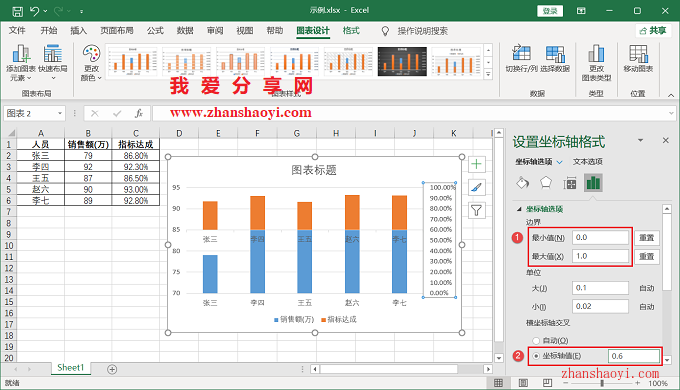This screenshot has height=390, width=680.
Task: Open the Data tab
Action: tap(185, 30)
